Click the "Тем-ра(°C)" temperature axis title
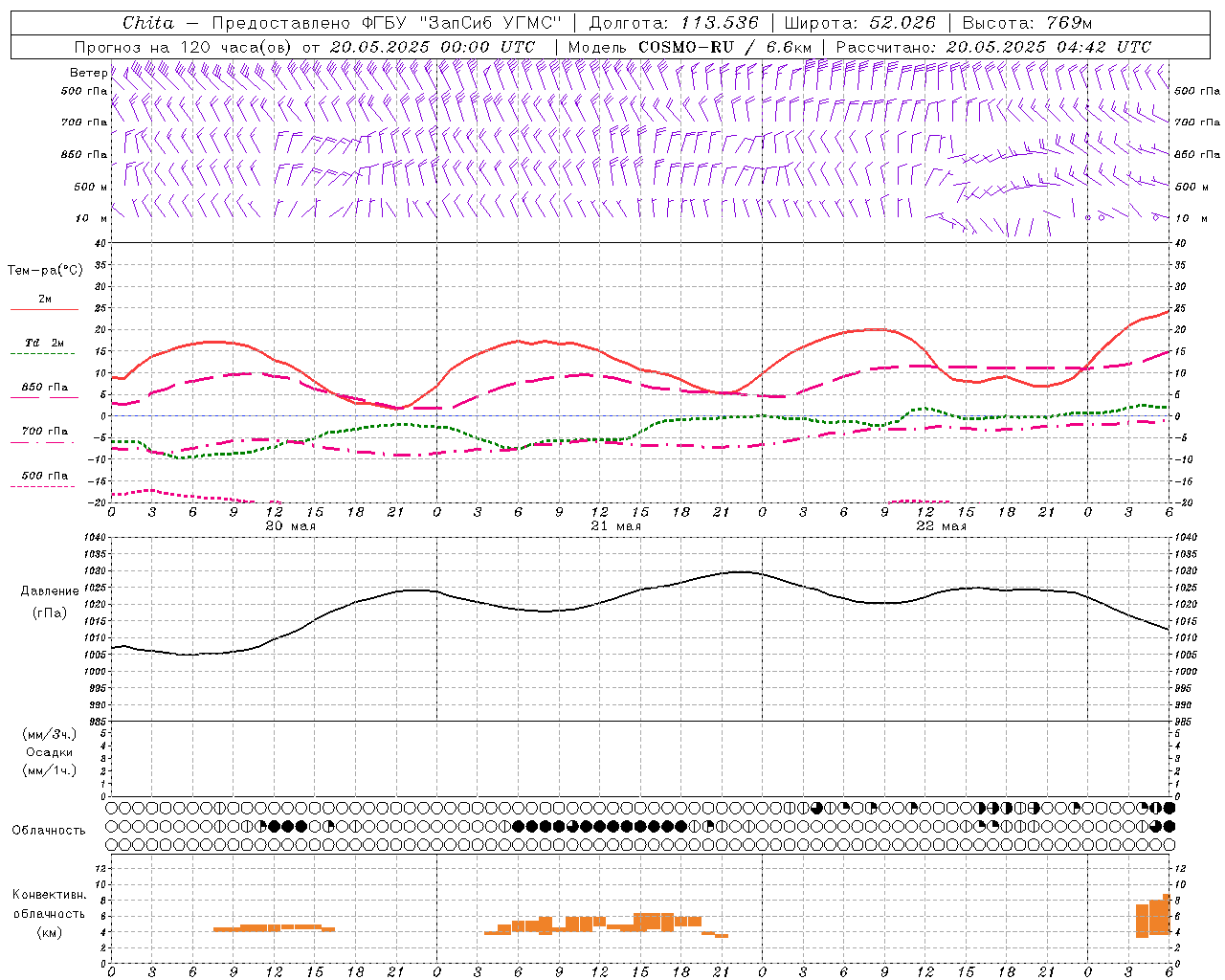 pyautogui.click(x=45, y=270)
